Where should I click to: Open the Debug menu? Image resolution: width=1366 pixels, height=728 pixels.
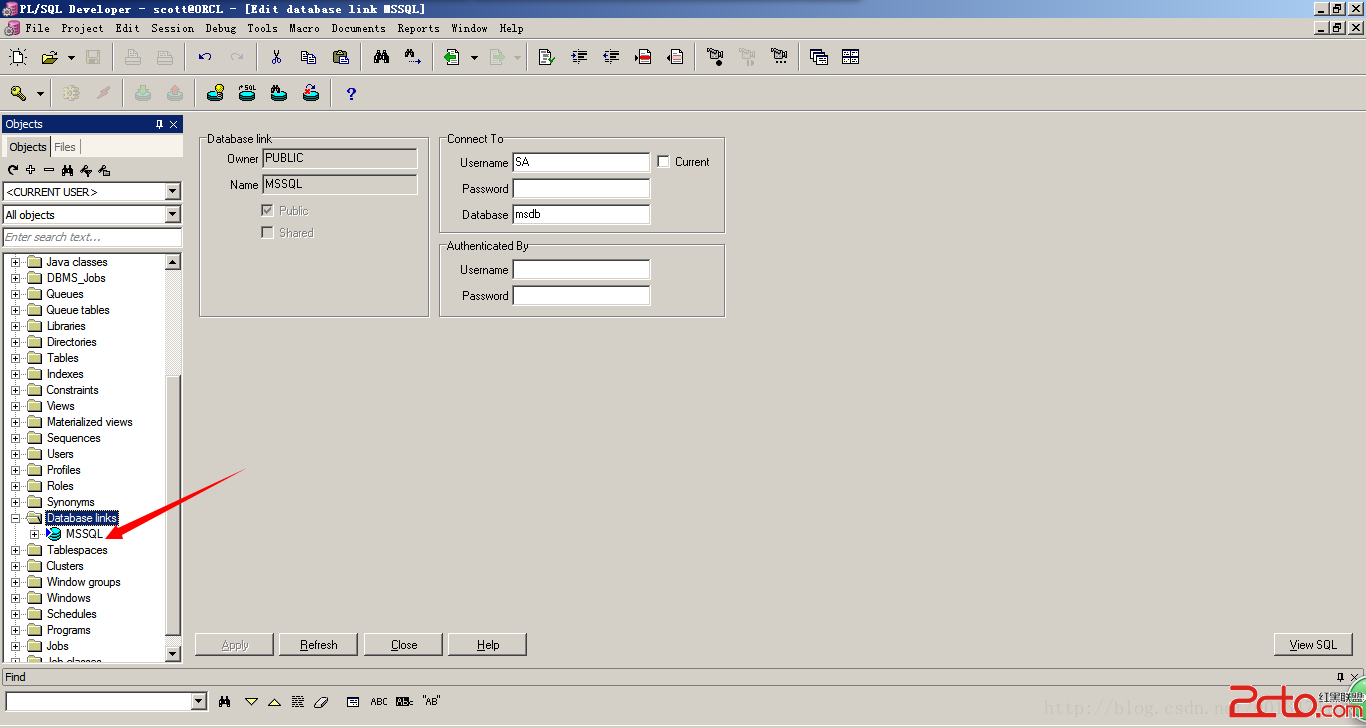pyautogui.click(x=221, y=28)
